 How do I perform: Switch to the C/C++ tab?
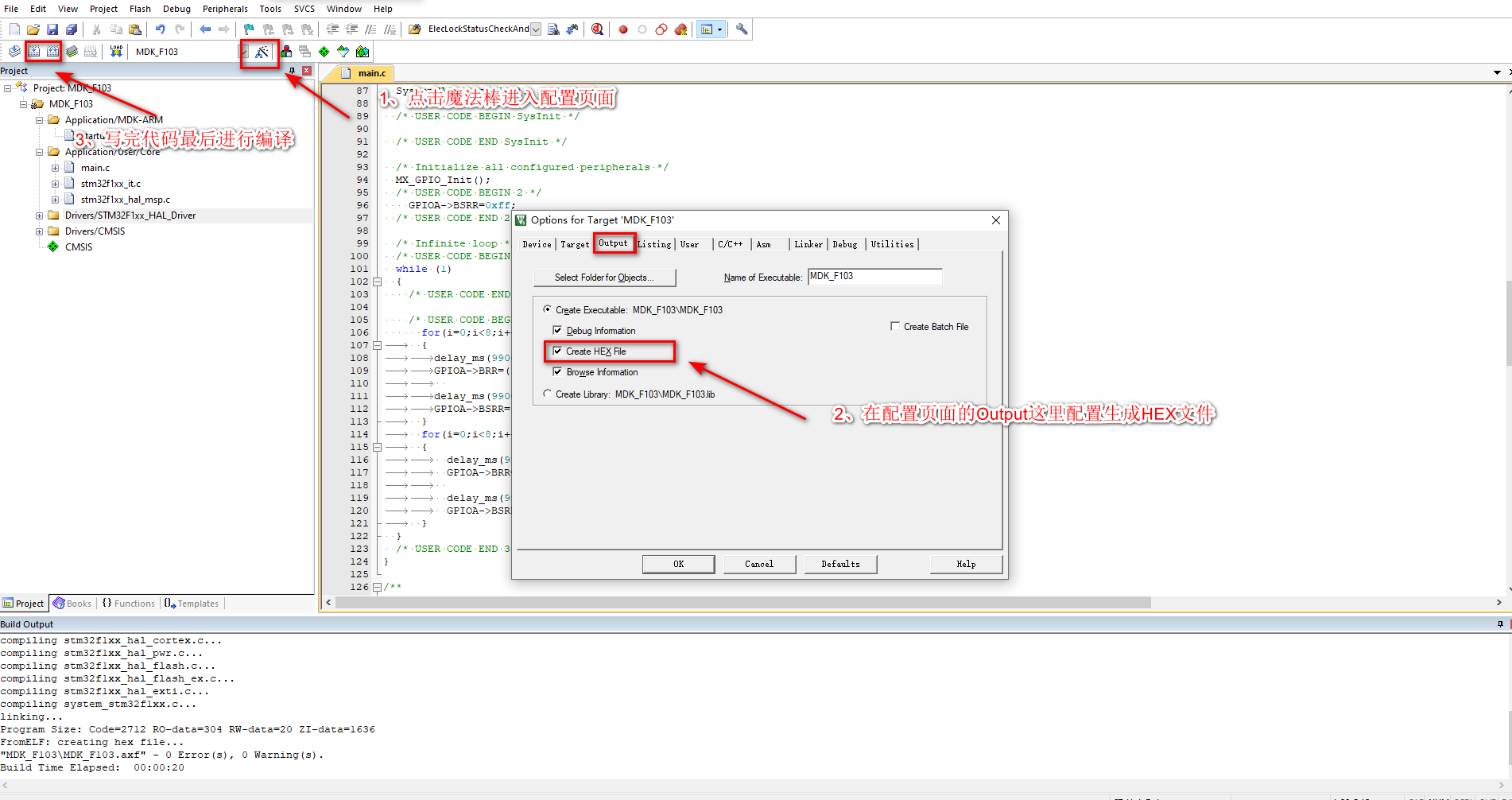[x=730, y=244]
